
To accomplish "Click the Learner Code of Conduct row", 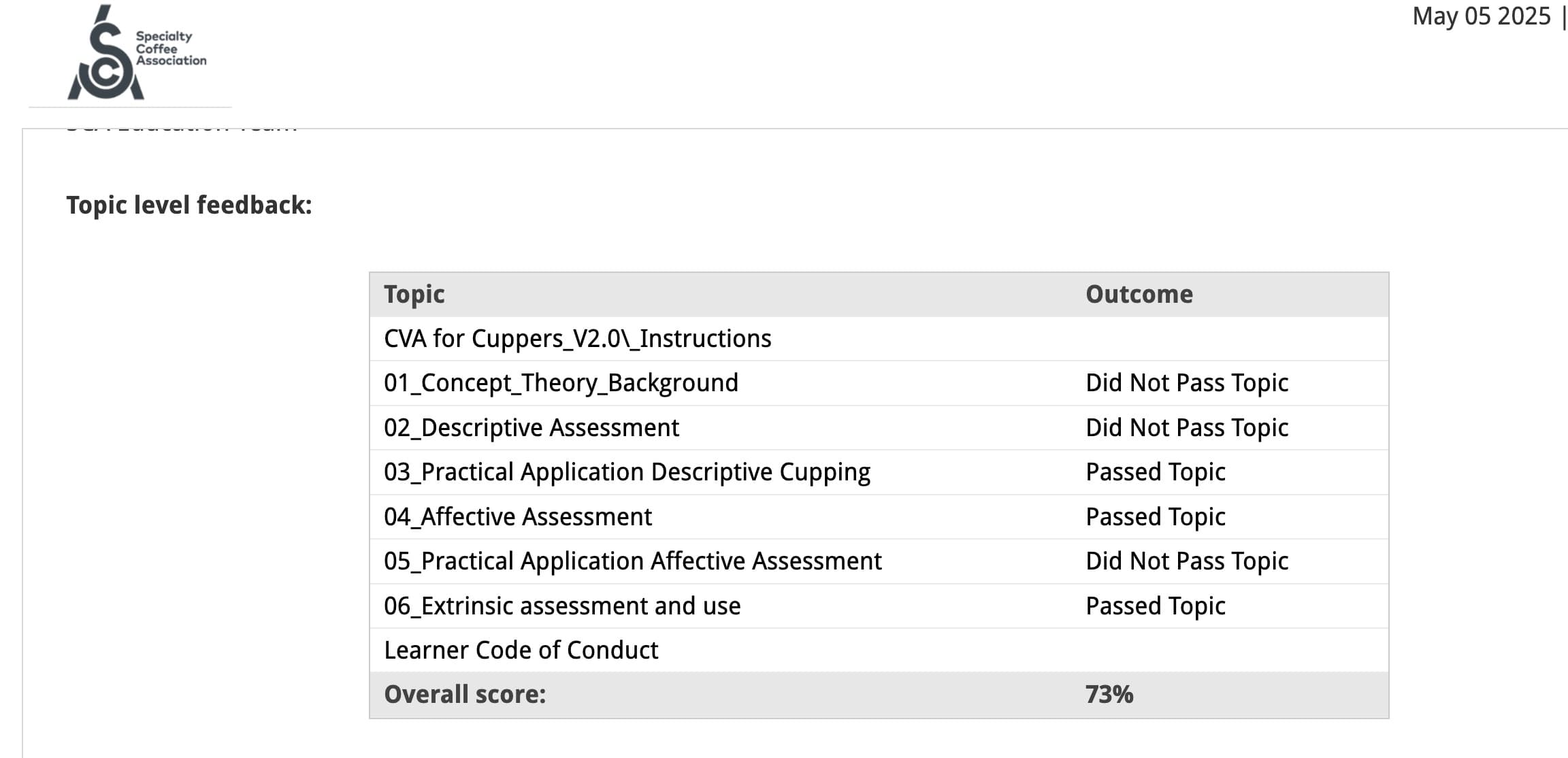I will [879, 650].
